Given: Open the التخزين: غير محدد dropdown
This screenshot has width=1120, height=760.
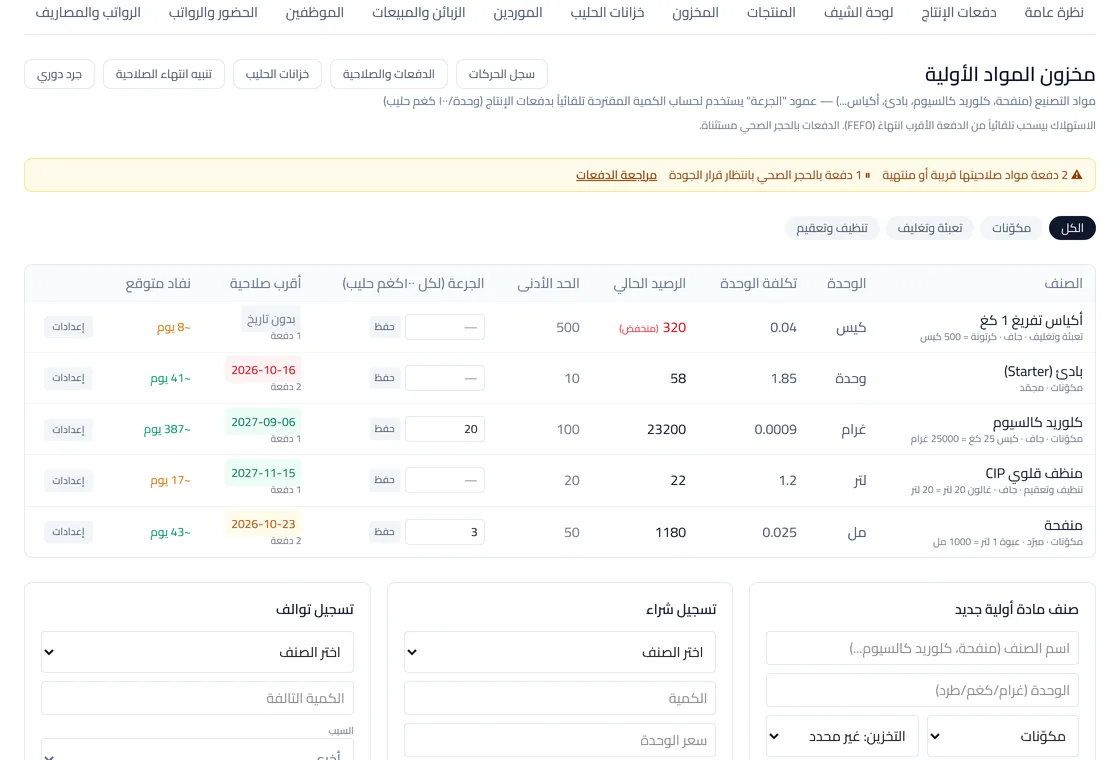Looking at the screenshot, I should [842, 736].
